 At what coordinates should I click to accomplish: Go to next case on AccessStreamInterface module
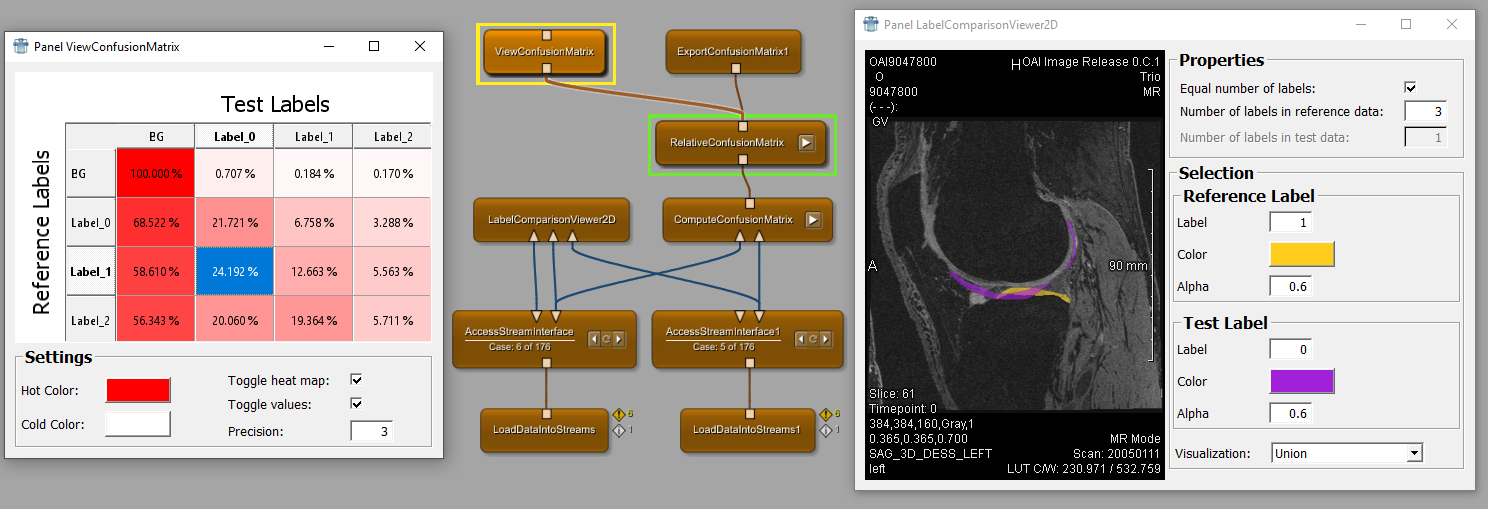[x=618, y=339]
